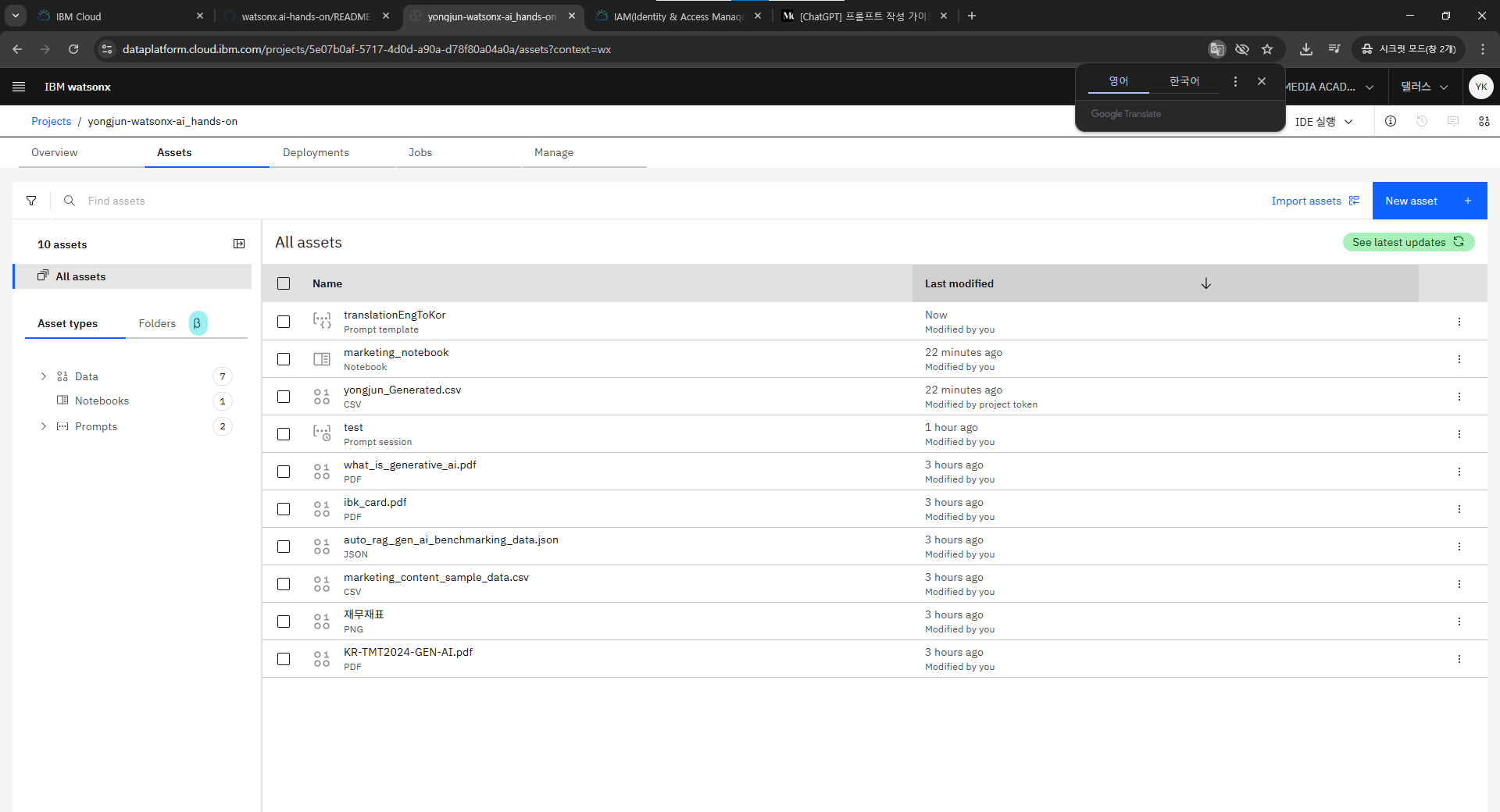Viewport: 1500px width, 812px height.
Task: Open overflow menu for marketing_notebook row
Action: 1459,359
